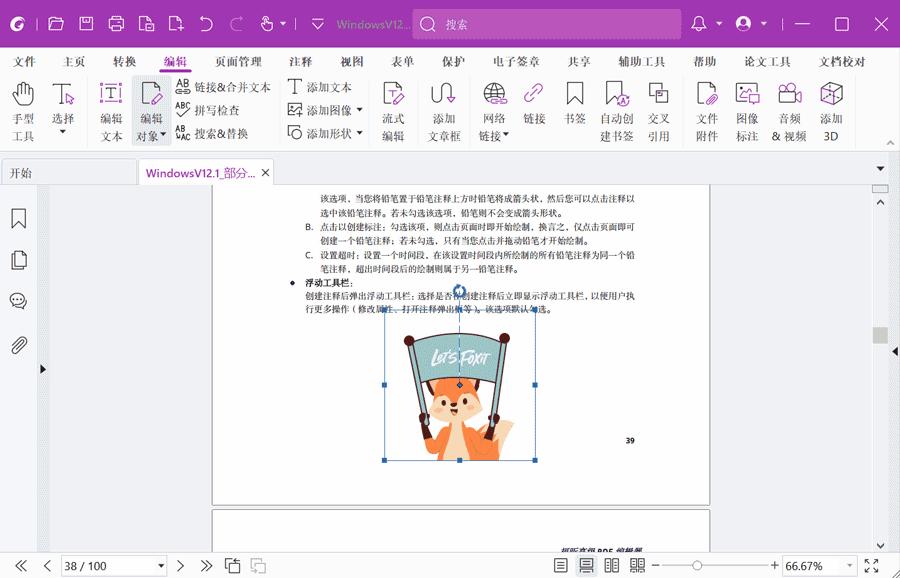
Task: Choose Link & Join Text (链接&合并文本)
Action: (223, 87)
